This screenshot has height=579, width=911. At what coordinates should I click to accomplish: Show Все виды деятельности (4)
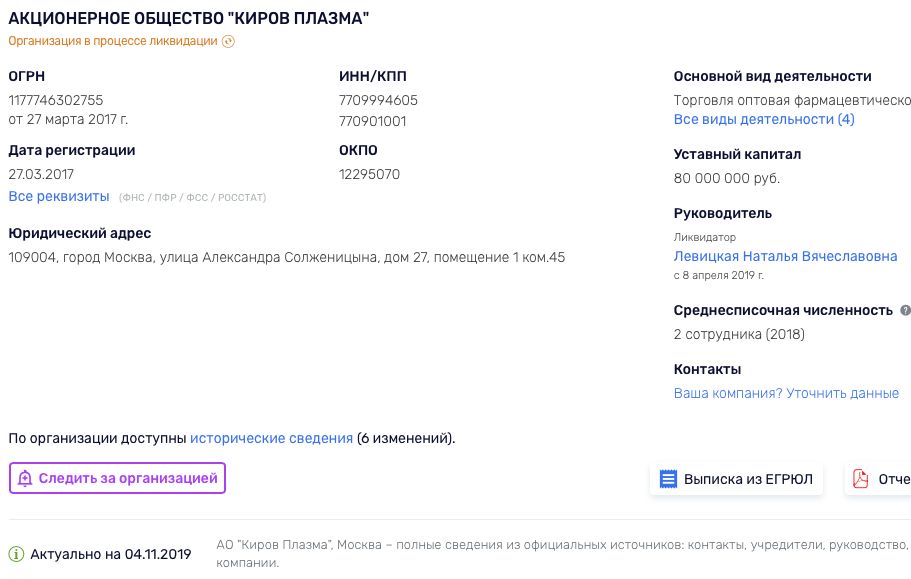(764, 119)
